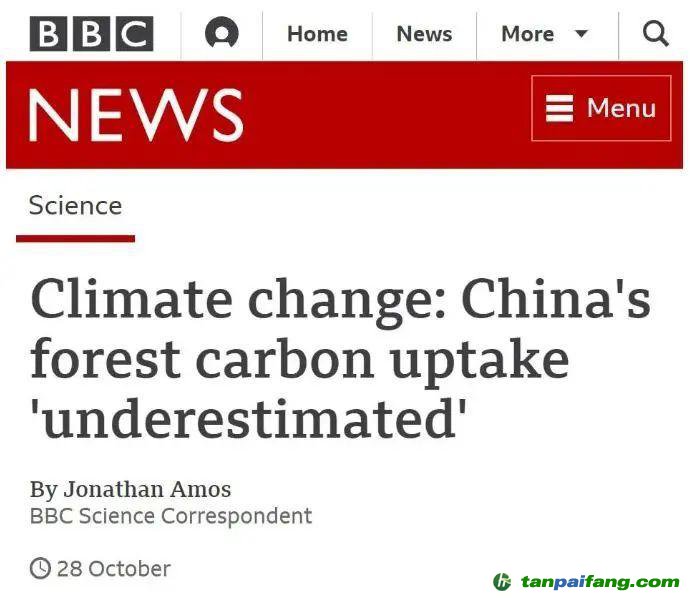The width and height of the screenshot is (690, 602).
Task: Click the author name Jonathan Amos
Action: [147, 489]
